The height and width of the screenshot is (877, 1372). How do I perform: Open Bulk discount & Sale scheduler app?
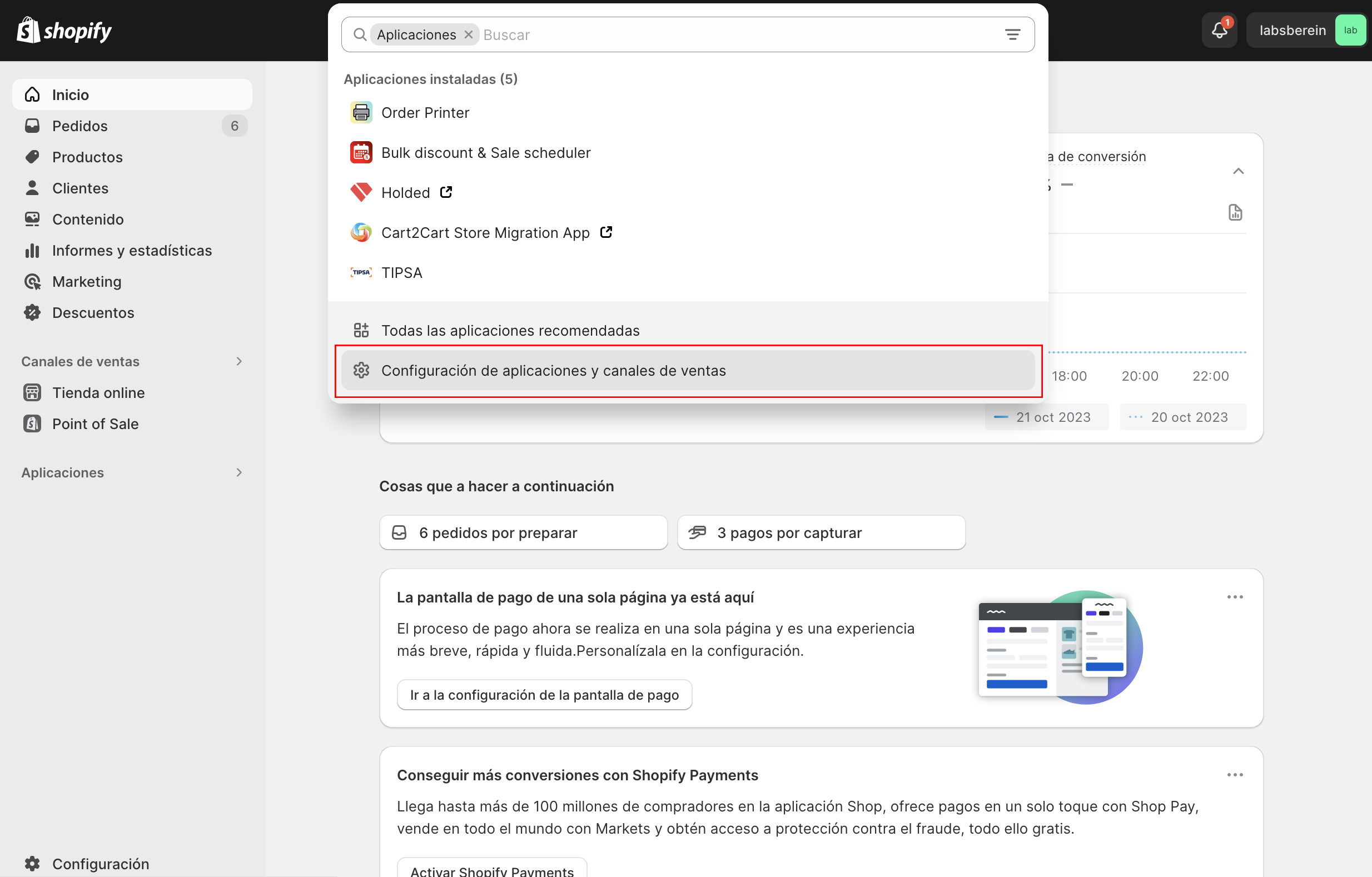[485, 152]
